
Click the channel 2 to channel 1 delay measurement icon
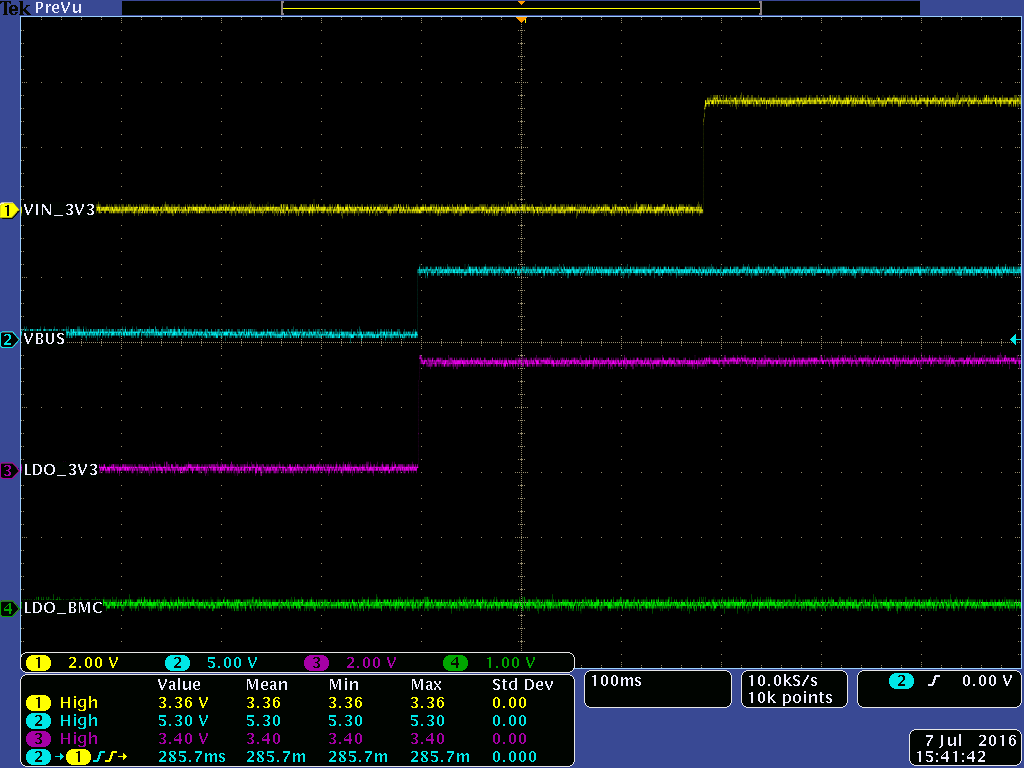[x=77, y=757]
